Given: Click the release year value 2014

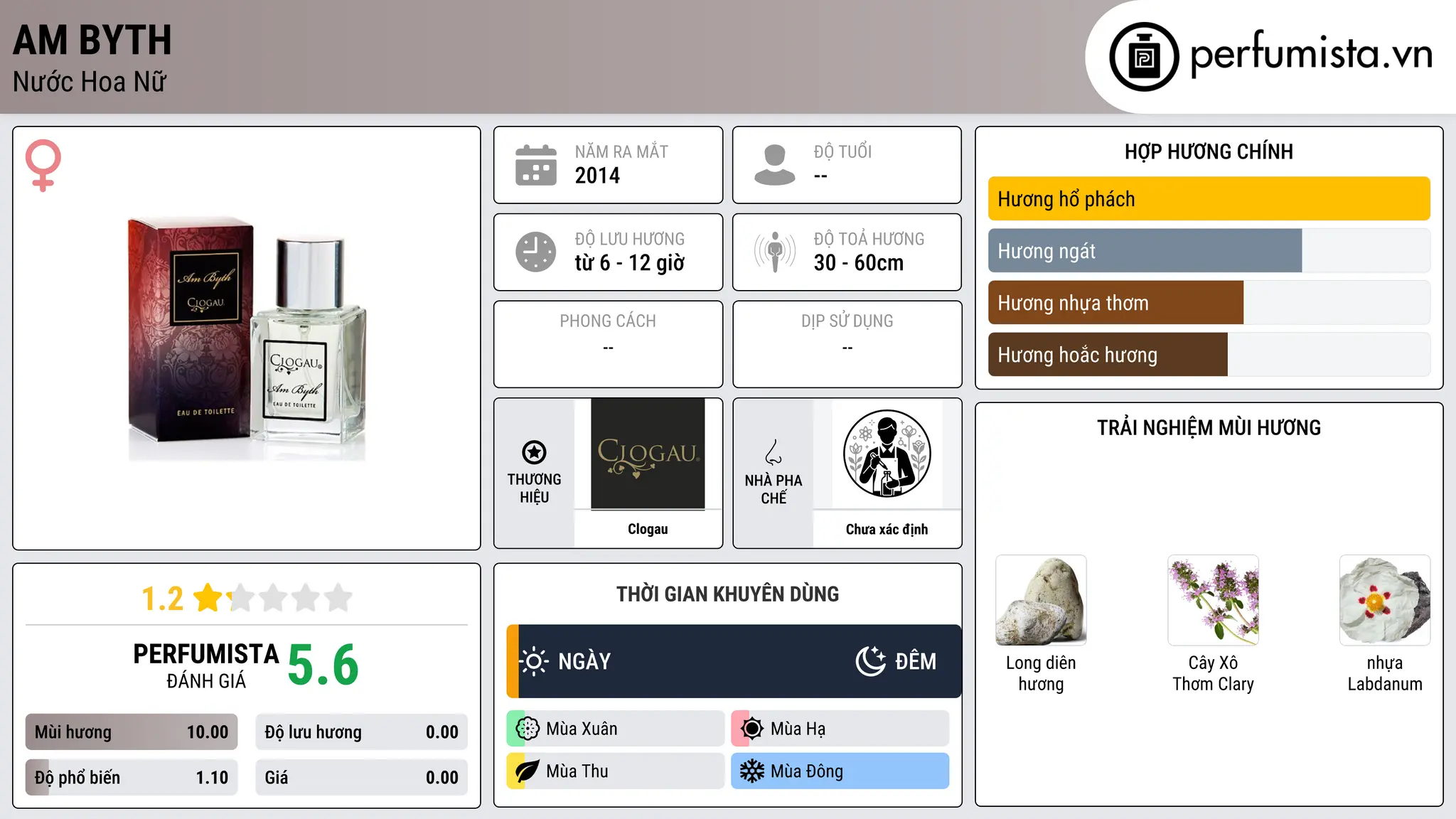Looking at the screenshot, I should (597, 176).
